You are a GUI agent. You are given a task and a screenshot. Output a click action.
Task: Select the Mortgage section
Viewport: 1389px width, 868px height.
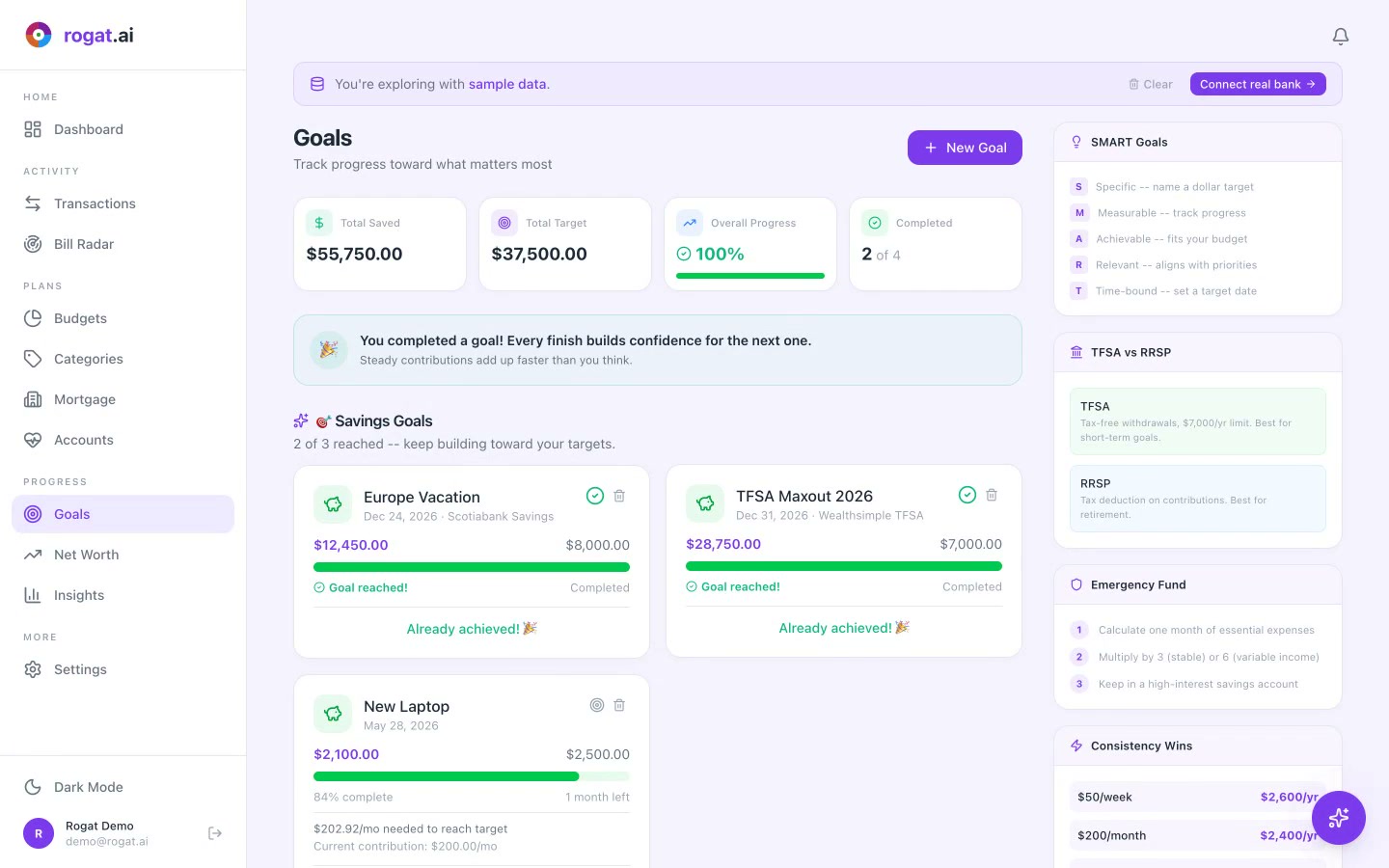(84, 399)
